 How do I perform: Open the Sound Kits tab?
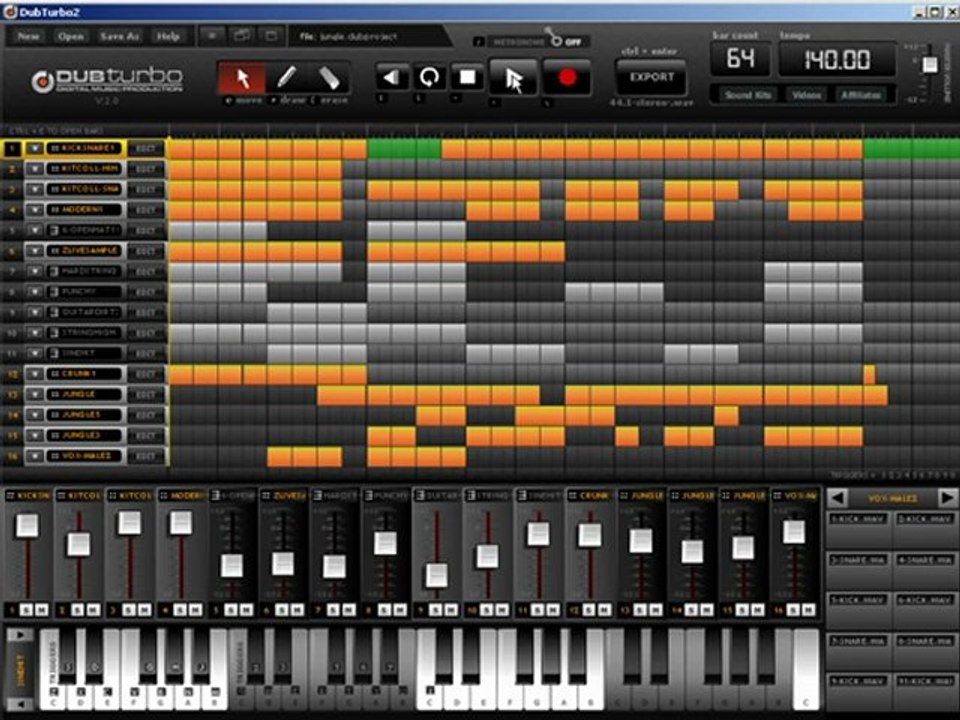click(747, 95)
